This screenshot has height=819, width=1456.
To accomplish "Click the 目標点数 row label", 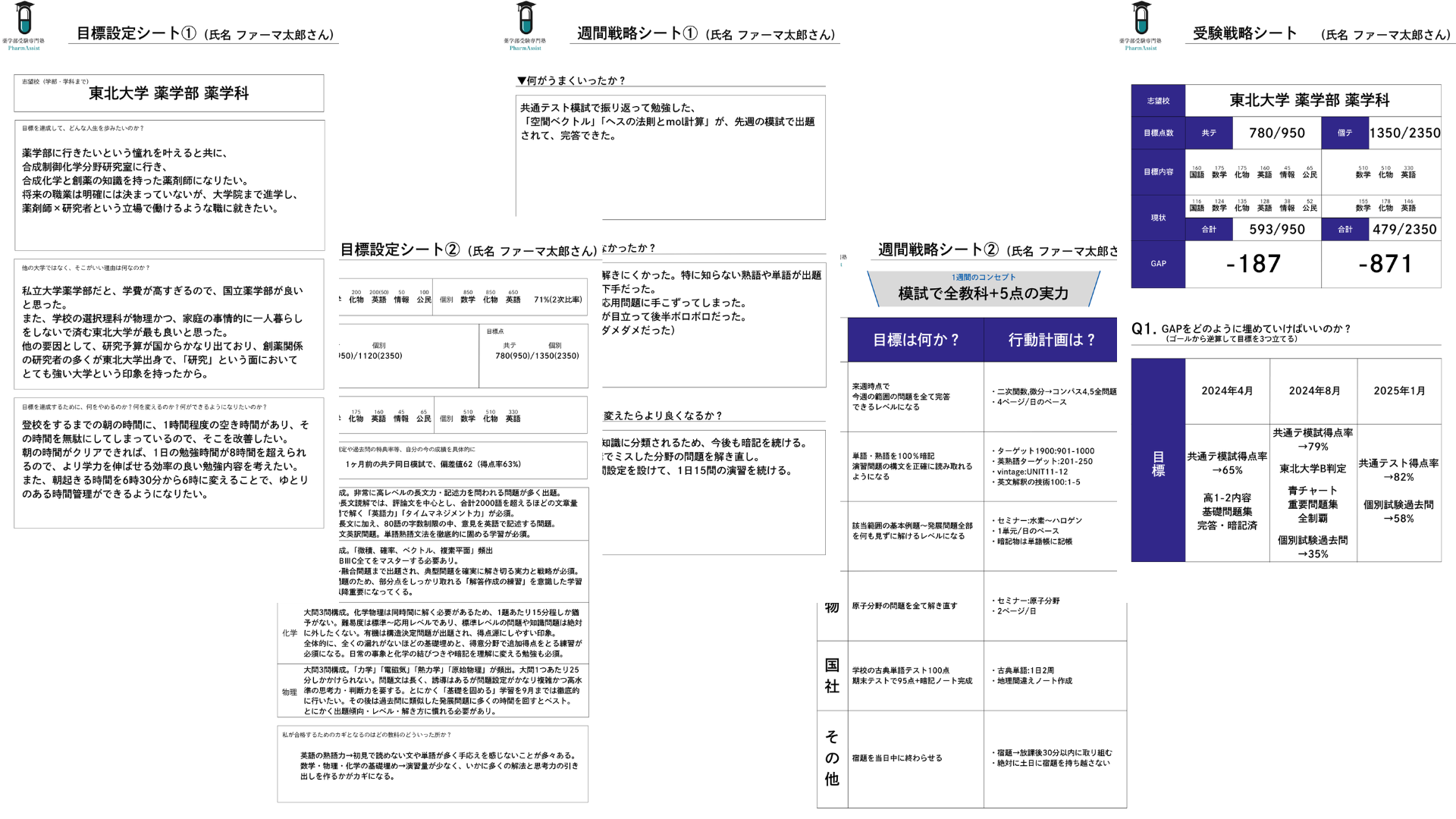I will [1158, 133].
